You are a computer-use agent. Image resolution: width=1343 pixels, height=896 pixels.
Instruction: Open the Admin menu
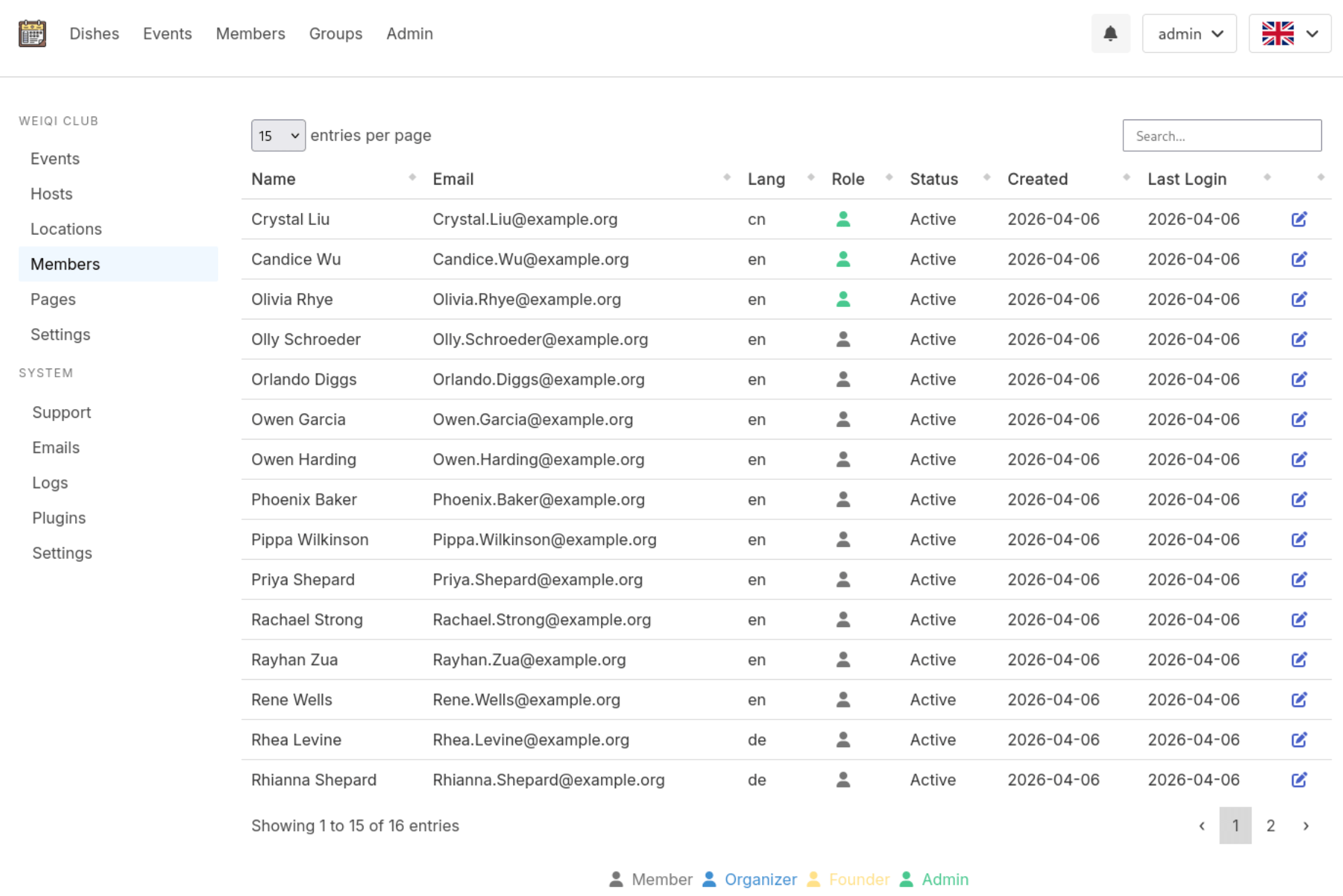point(409,33)
